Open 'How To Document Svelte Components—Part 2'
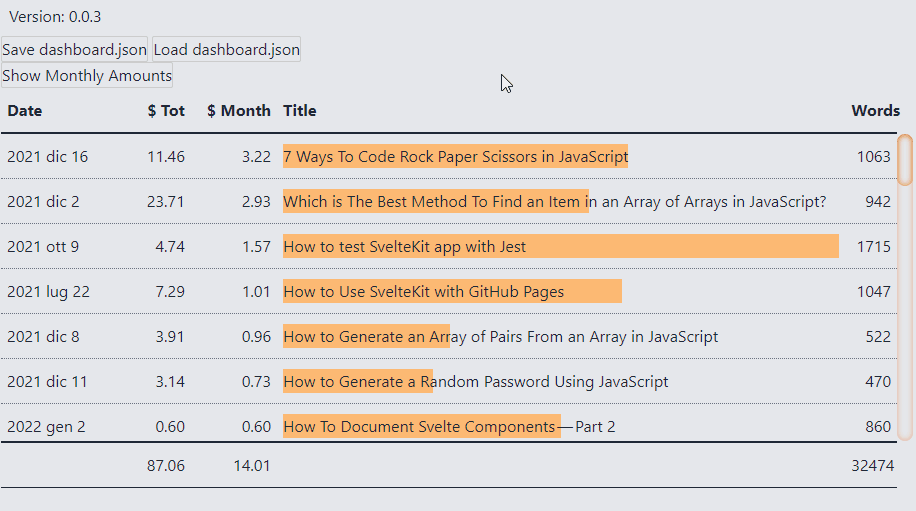 449,426
